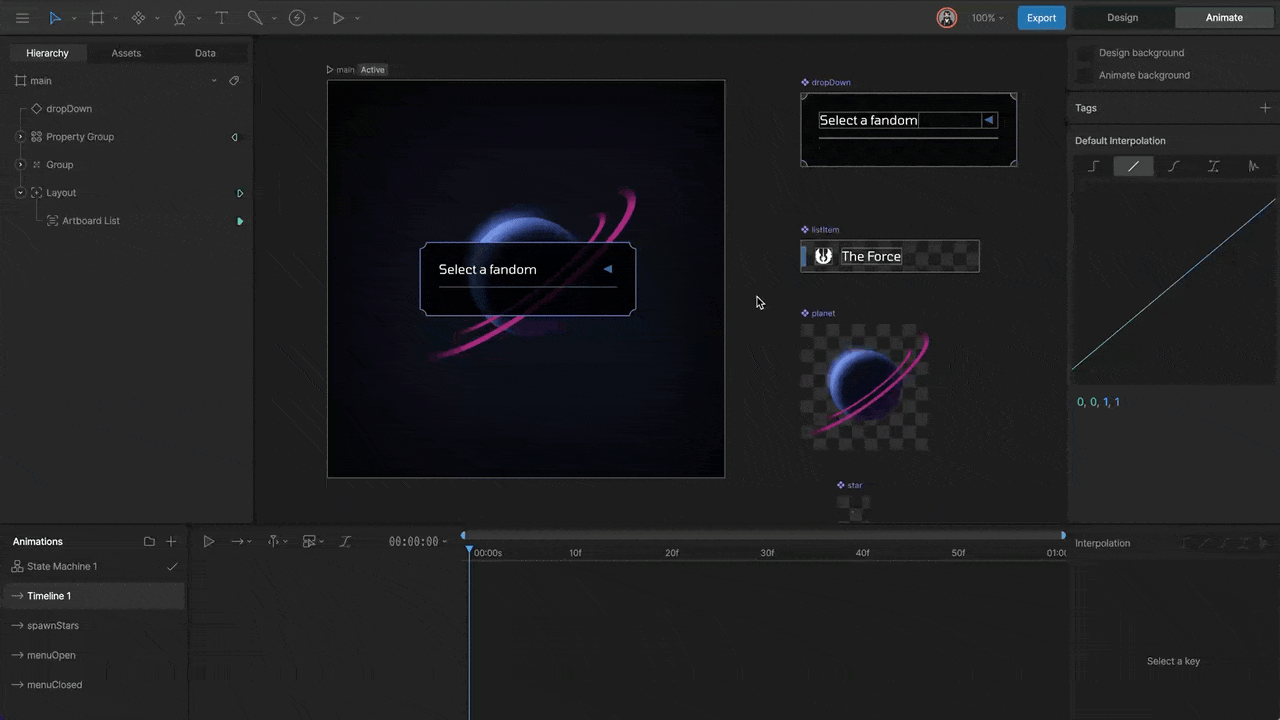This screenshot has height=720, width=1280.
Task: Select the menuOpen animation
Action: [51, 655]
